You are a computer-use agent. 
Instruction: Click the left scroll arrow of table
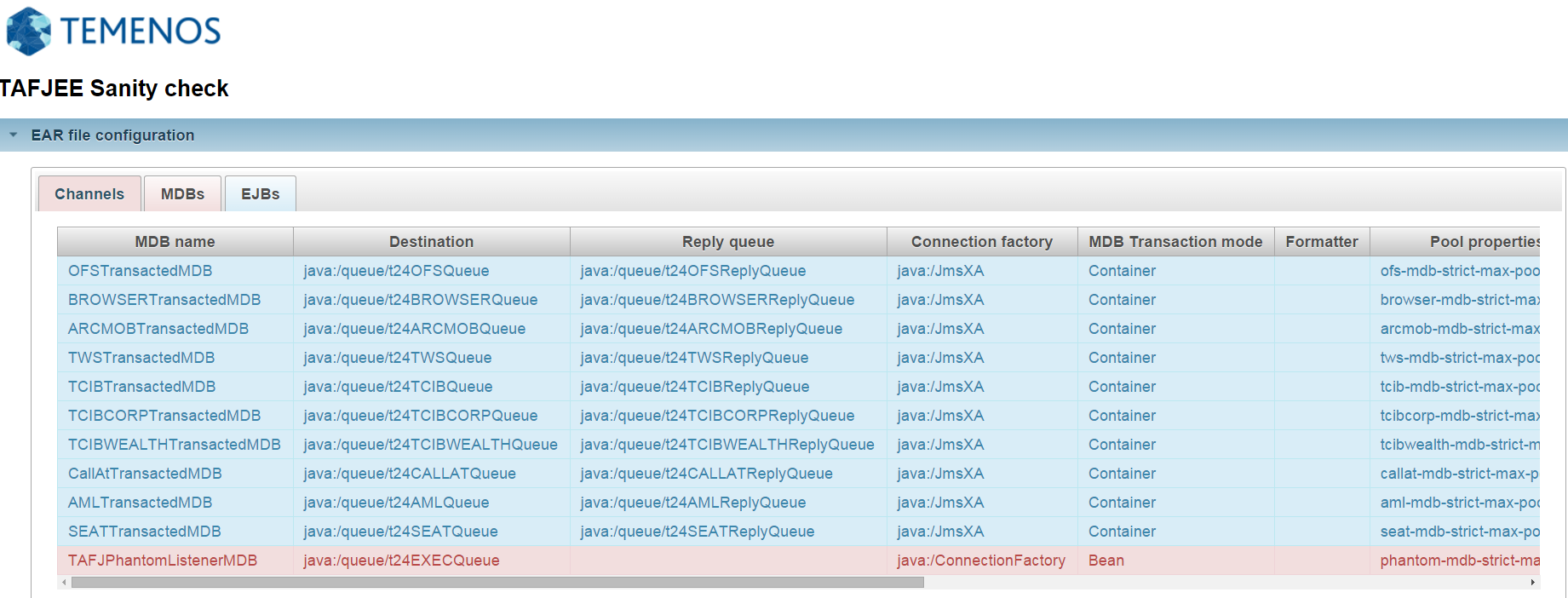coord(64,583)
